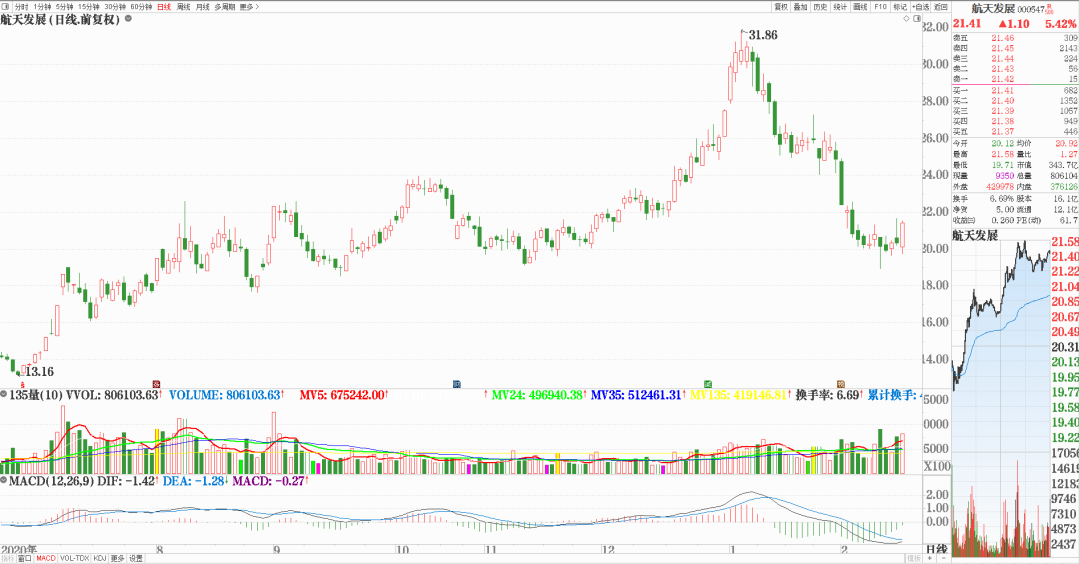
Task: Select the KDJ indicator tab
Action: click(100, 558)
